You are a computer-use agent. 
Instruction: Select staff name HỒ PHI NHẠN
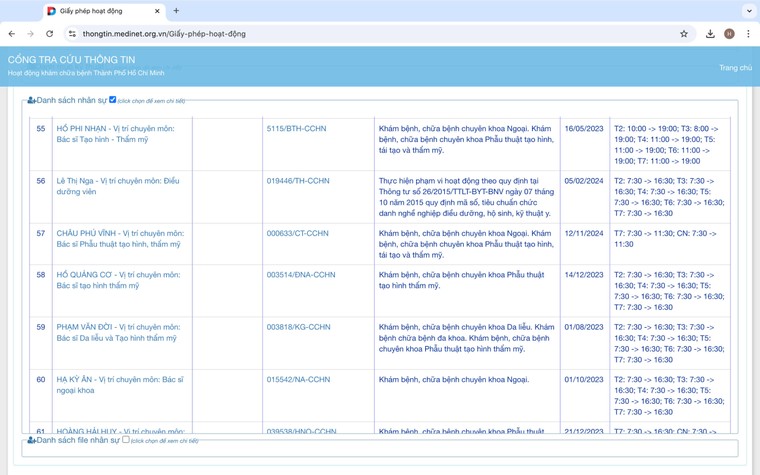(x=81, y=129)
